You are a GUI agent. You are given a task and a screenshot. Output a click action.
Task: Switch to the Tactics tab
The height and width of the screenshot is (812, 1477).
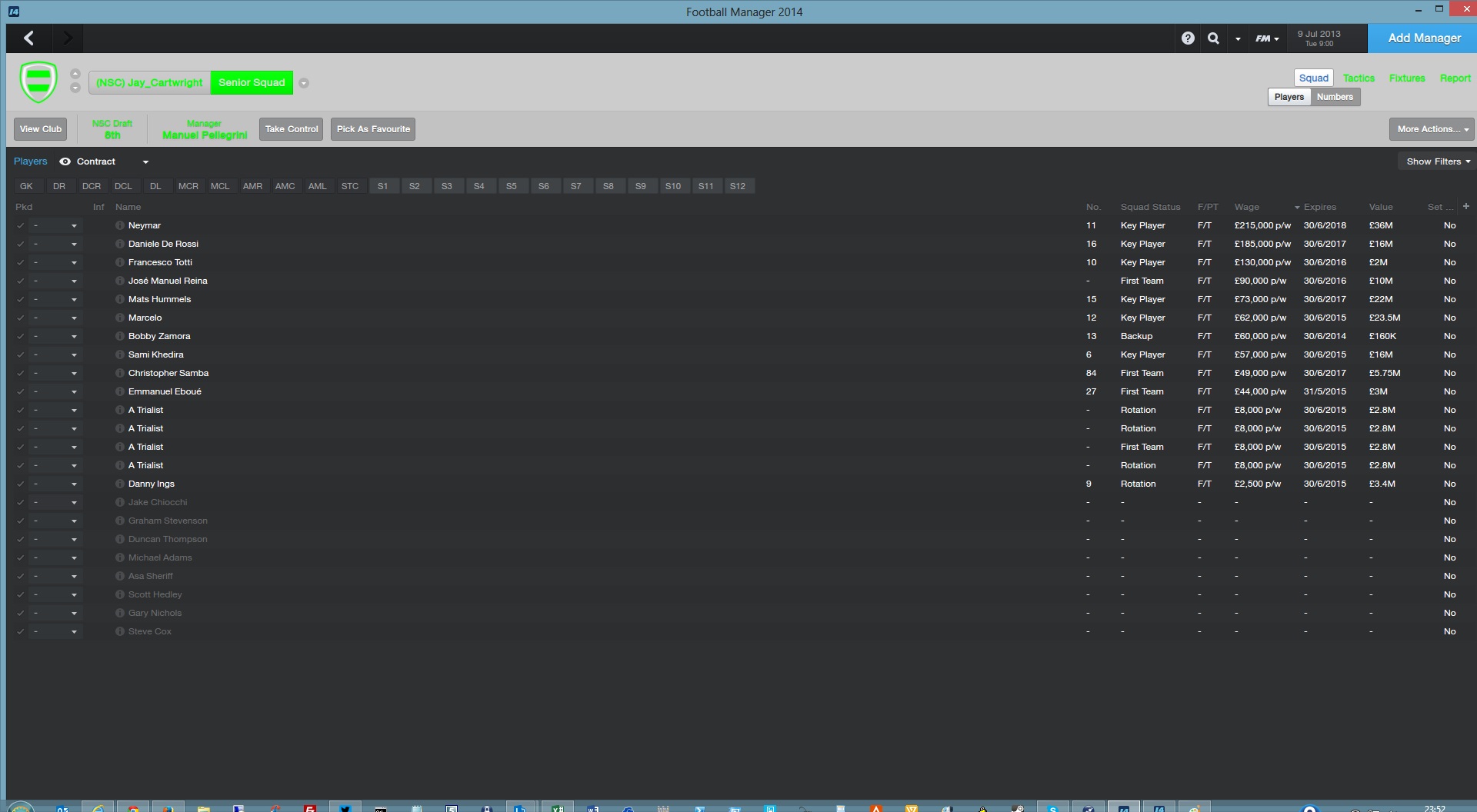[1359, 78]
